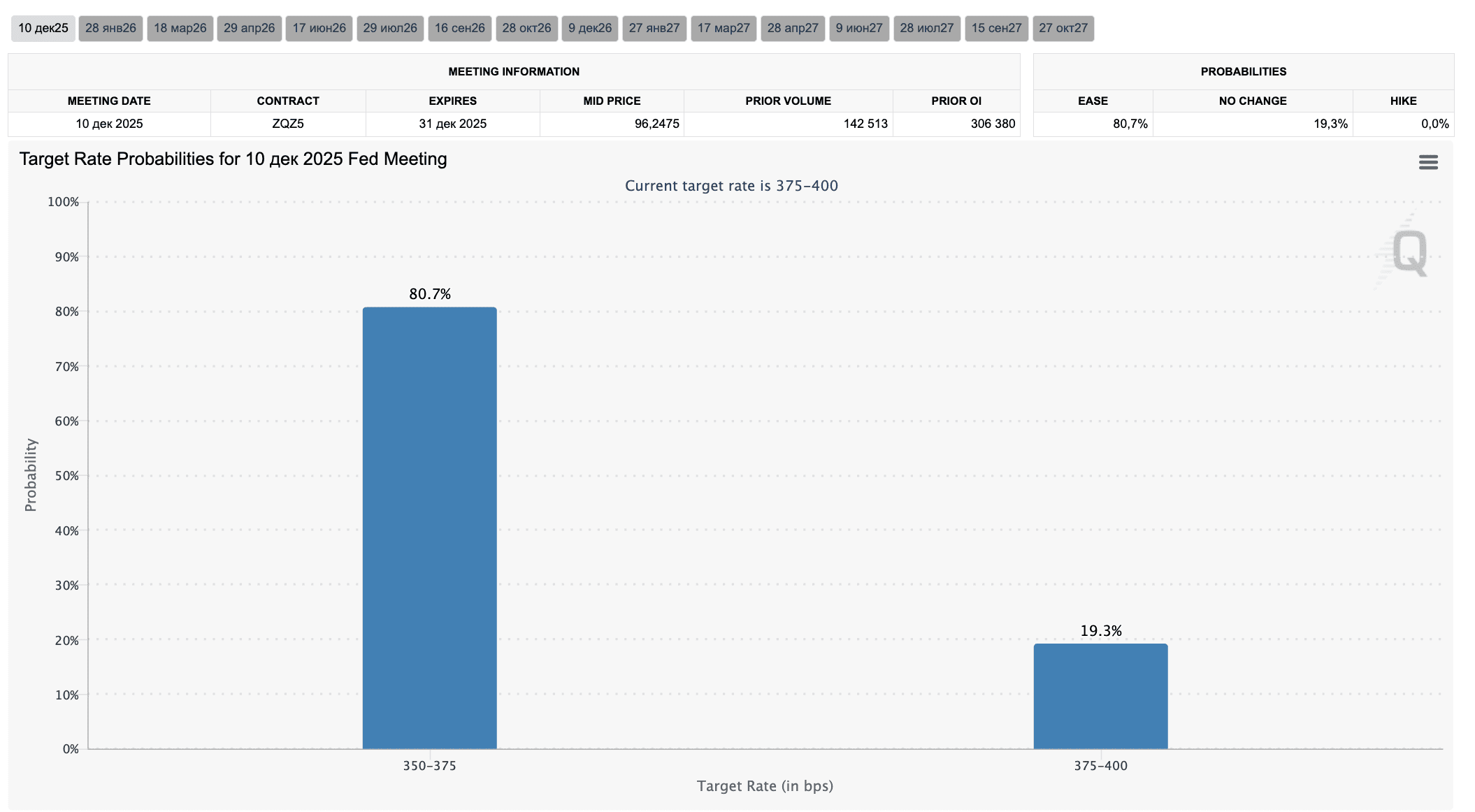
Task: Select the 29 апр26 meeting tab
Action: [249, 29]
